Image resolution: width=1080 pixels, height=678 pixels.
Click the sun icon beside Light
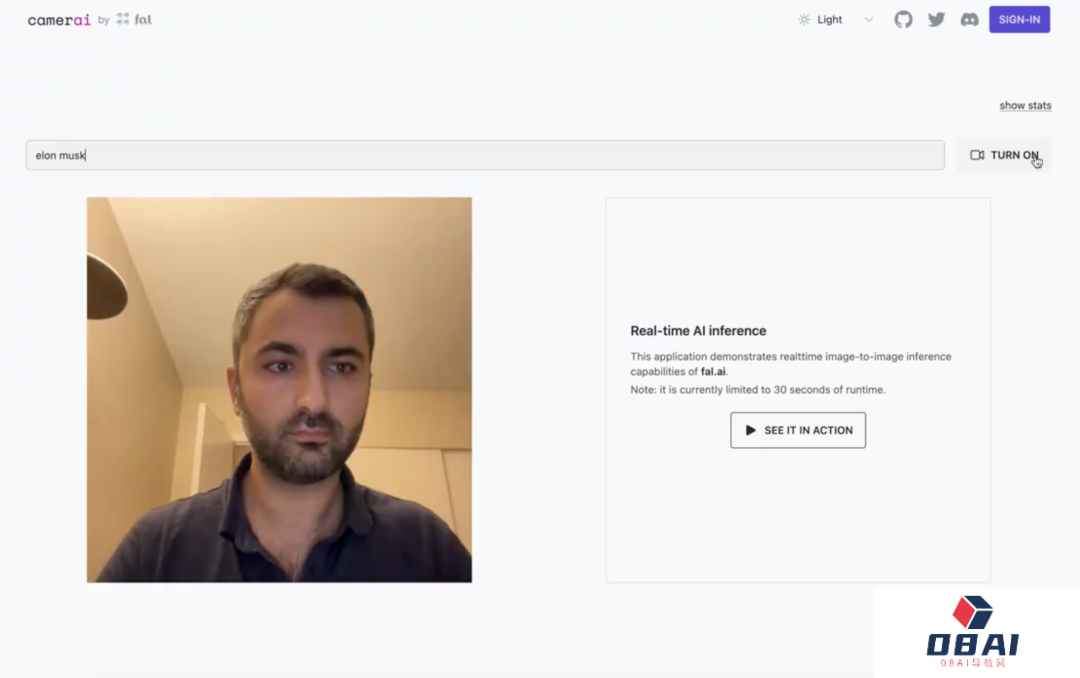804,19
